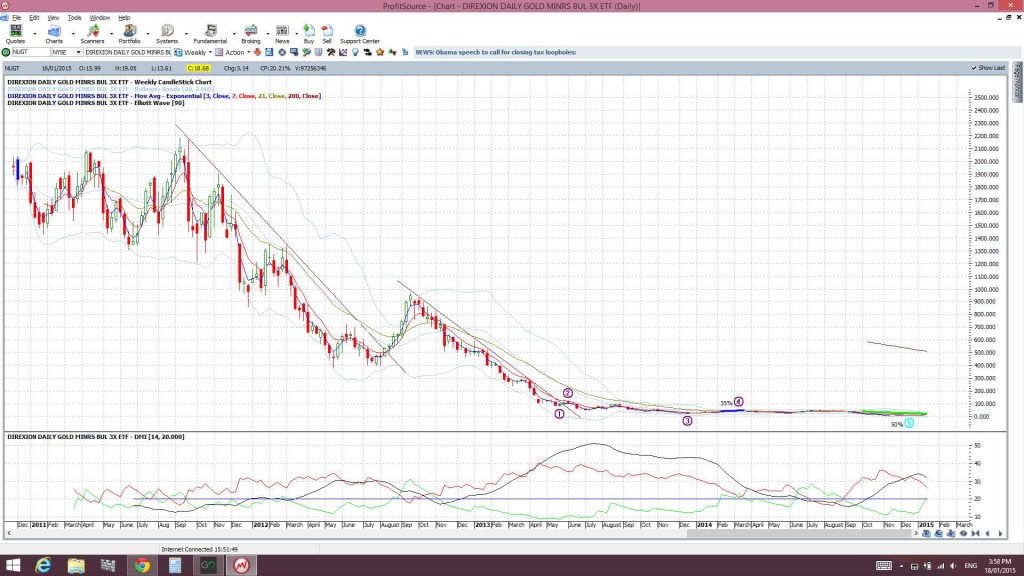Screen dimensions: 1024x576
Task: Click the calendar icon beside Weekly
Action: pos(178,52)
